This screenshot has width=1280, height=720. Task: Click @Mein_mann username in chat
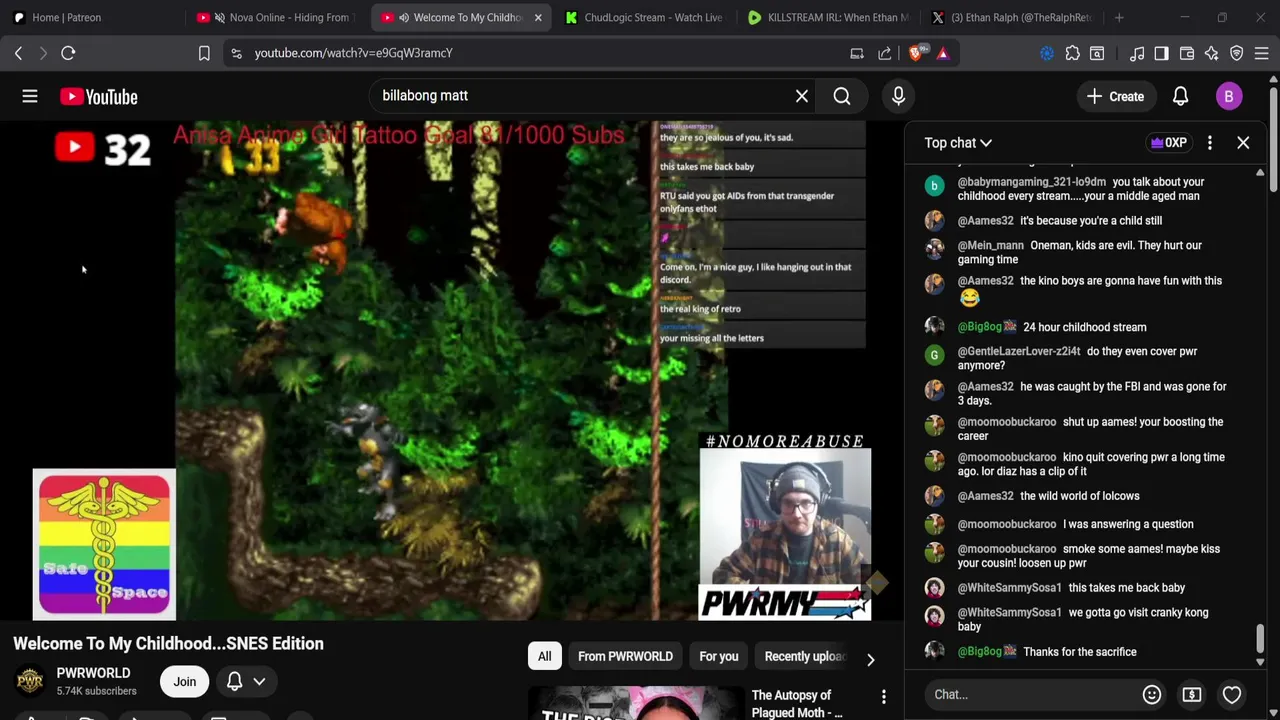tap(990, 245)
